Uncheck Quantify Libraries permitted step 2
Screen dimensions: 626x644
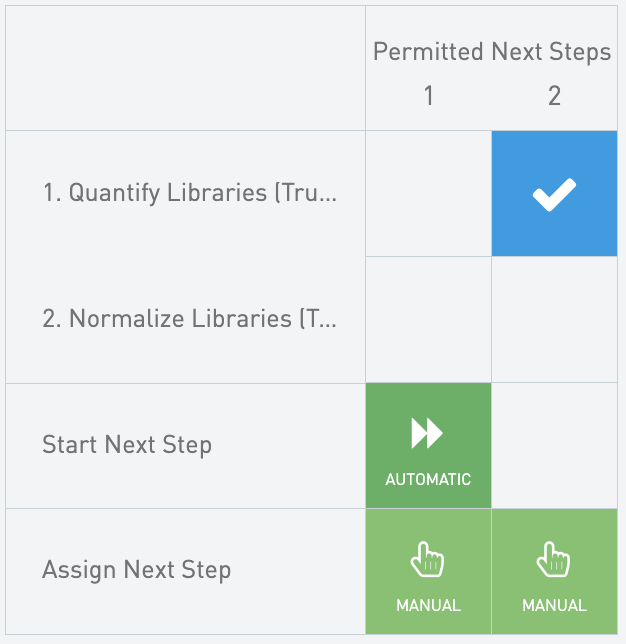point(554,194)
